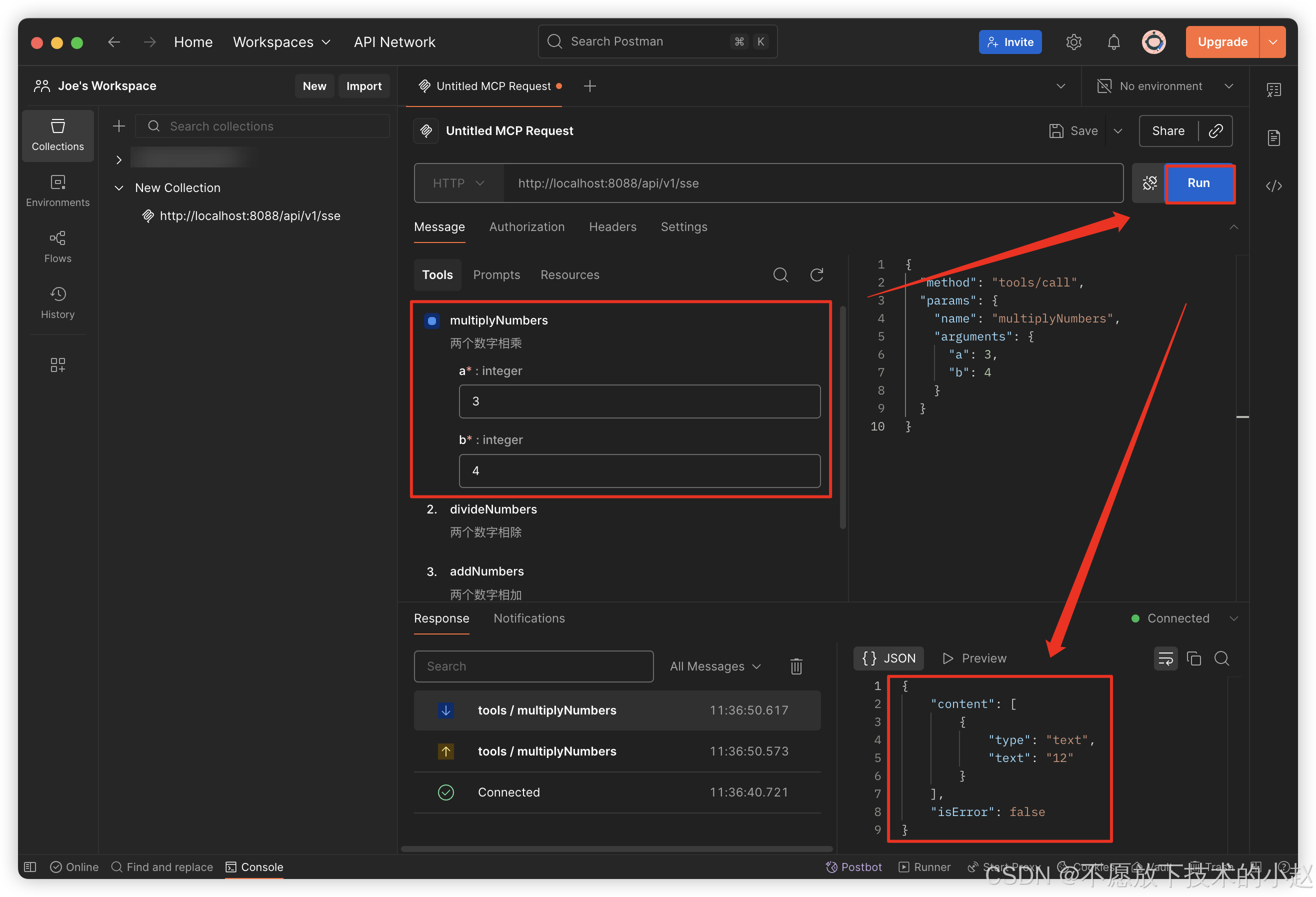This screenshot has width=1316, height=897.
Task: Click the Import button
Action: 363,86
